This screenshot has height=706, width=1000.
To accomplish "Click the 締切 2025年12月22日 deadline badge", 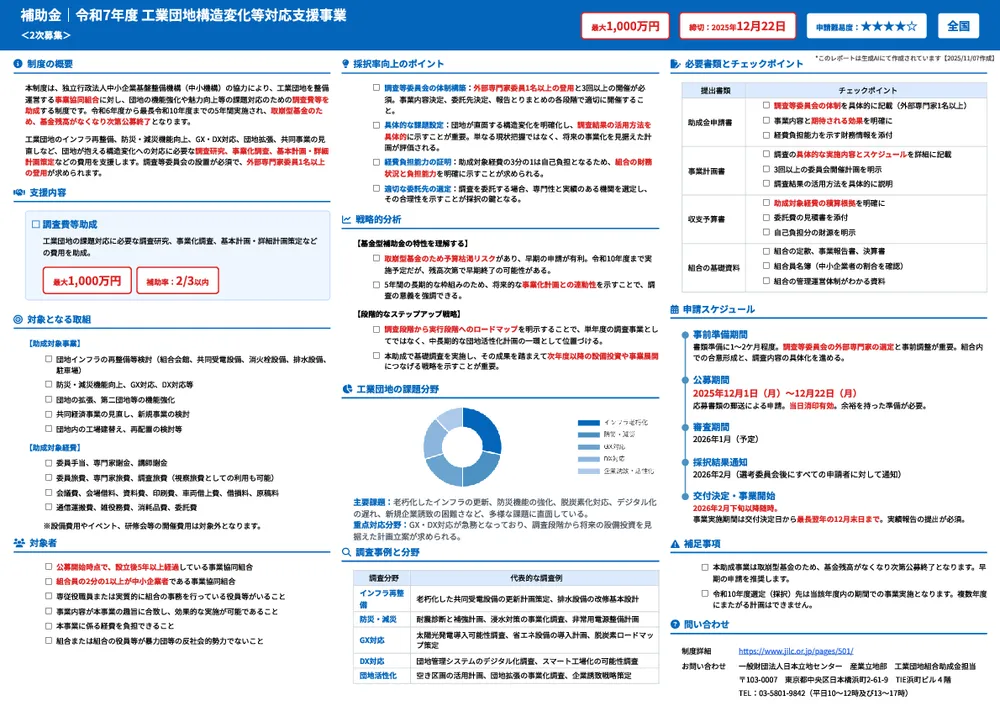I will click(723, 26).
